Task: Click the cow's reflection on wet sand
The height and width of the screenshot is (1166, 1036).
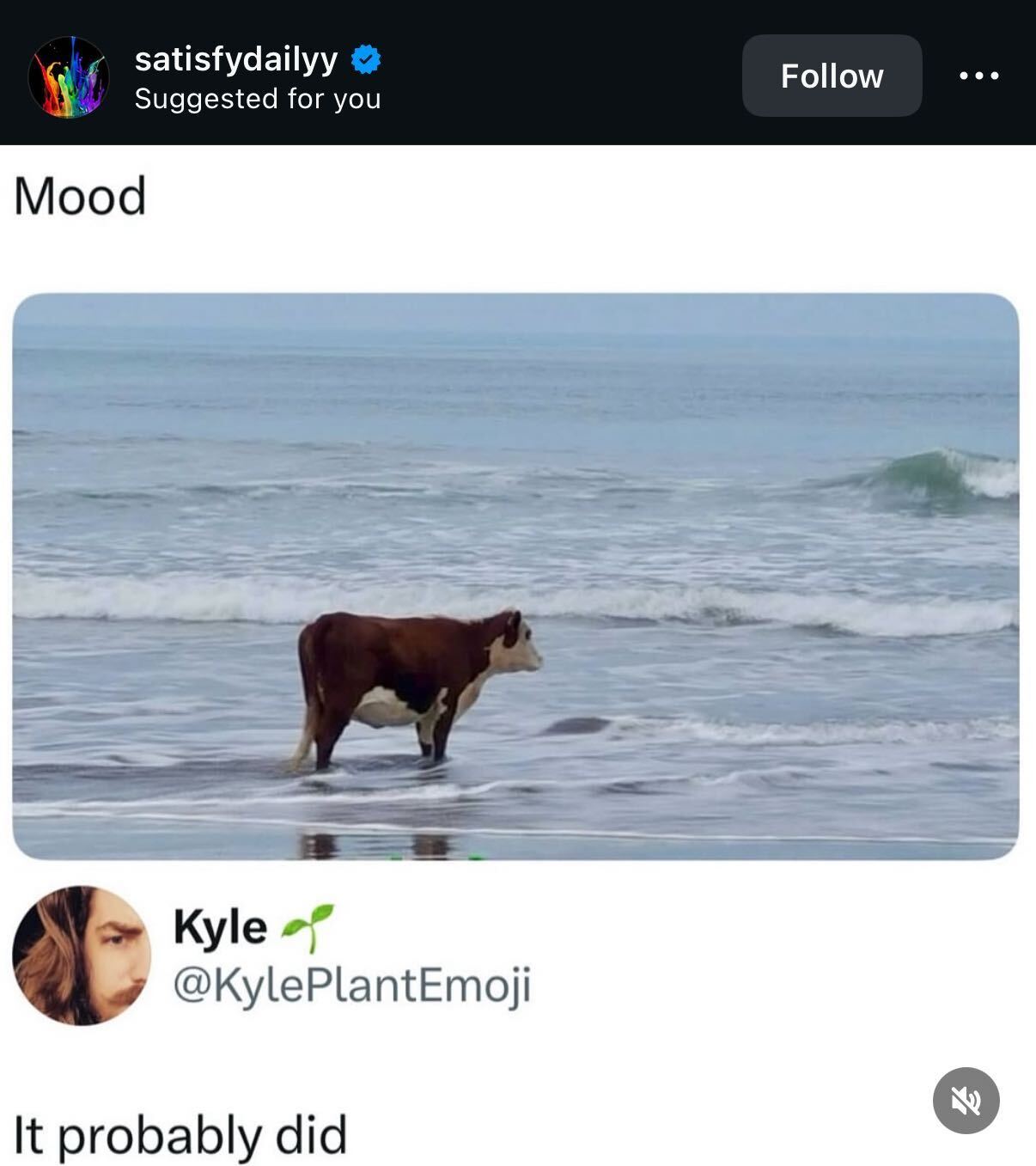Action: pos(378,844)
